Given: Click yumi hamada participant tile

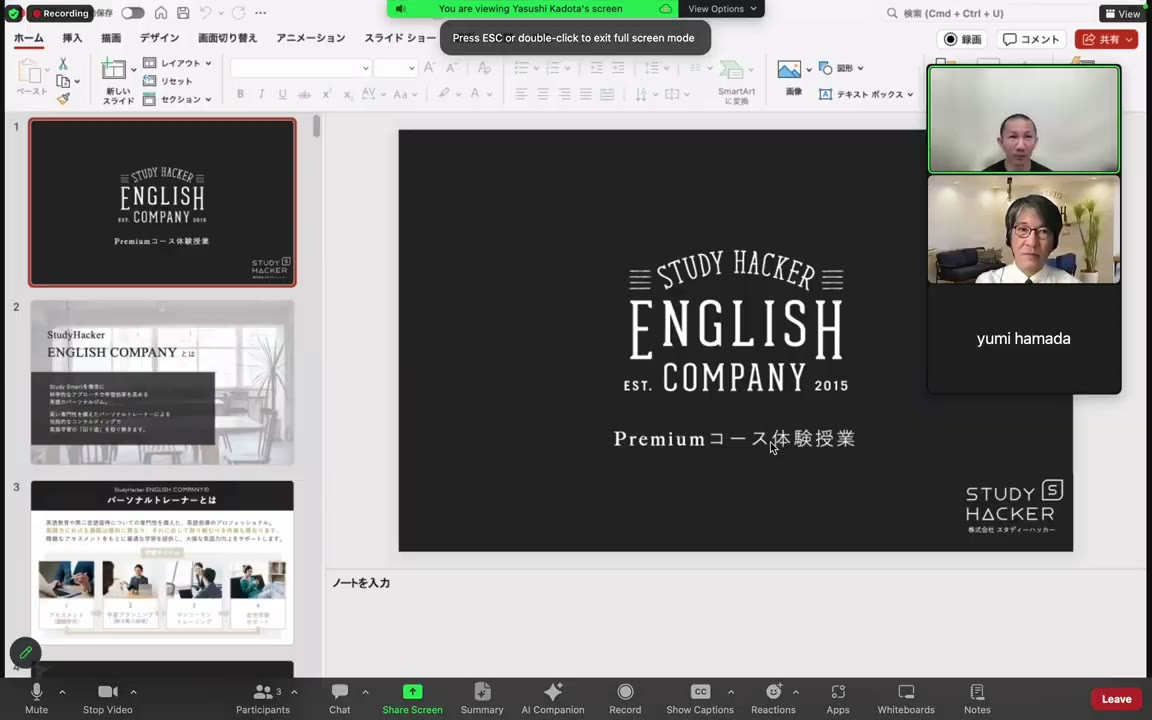Looking at the screenshot, I should (1023, 339).
